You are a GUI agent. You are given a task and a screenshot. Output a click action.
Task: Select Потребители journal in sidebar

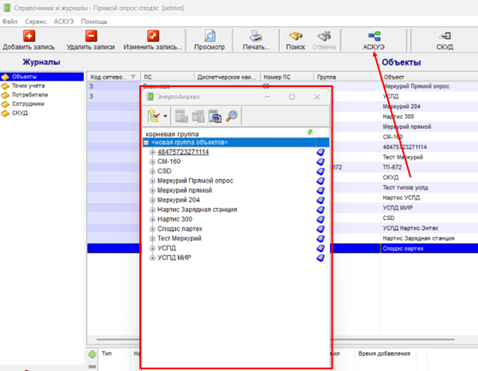tap(30, 95)
